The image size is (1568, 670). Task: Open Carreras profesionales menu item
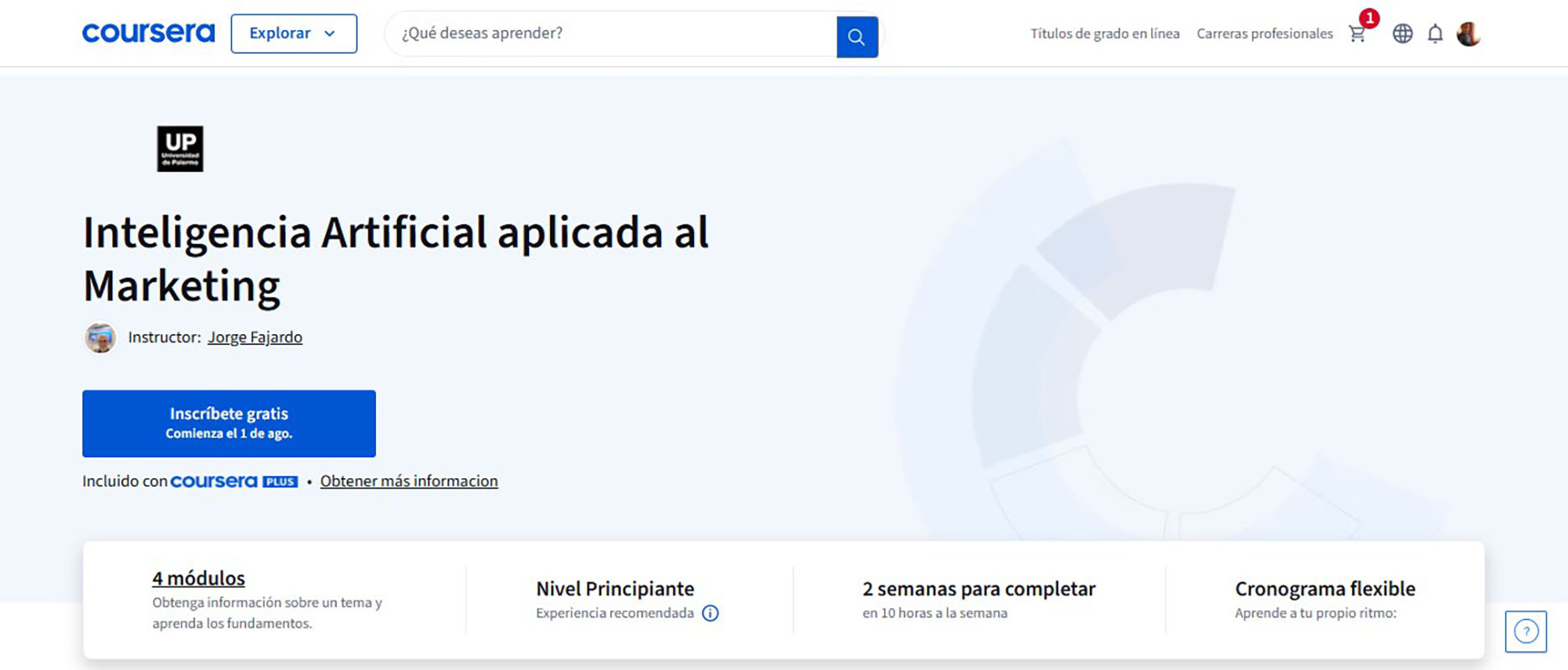tap(1264, 33)
